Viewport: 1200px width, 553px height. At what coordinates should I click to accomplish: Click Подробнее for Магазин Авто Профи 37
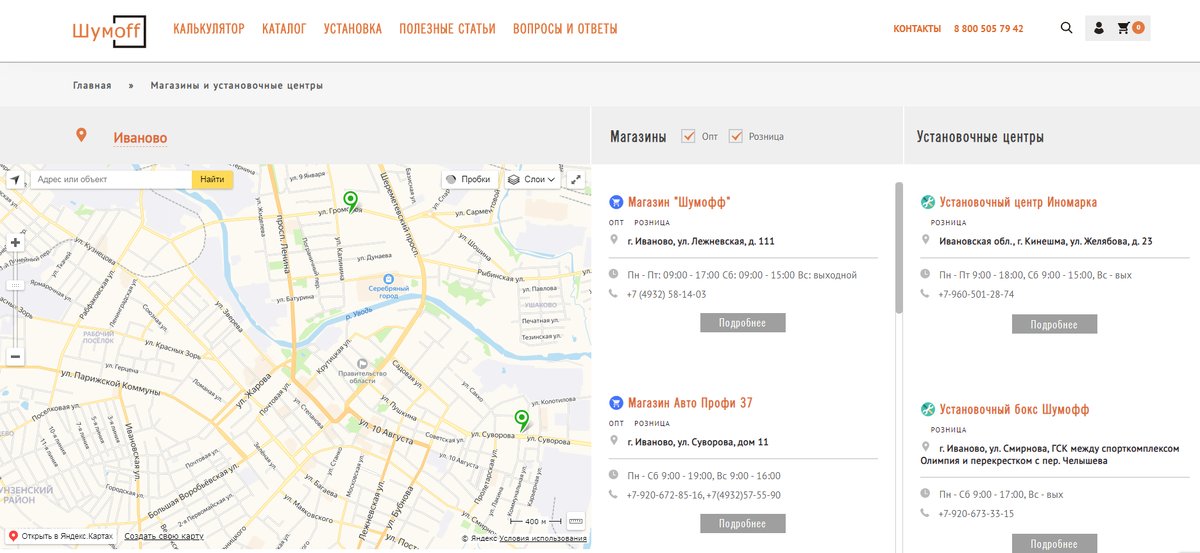point(742,523)
